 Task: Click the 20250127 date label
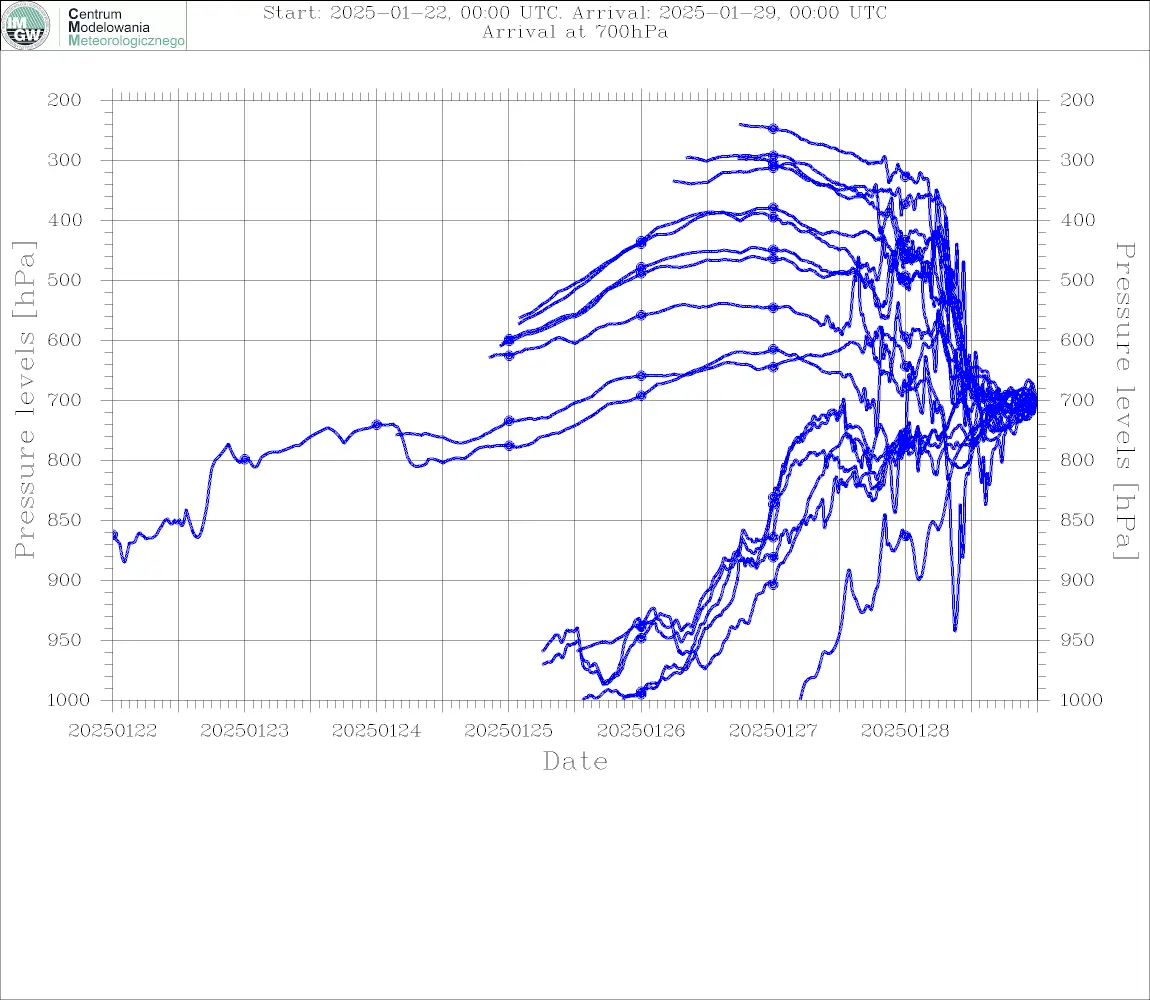click(x=773, y=731)
